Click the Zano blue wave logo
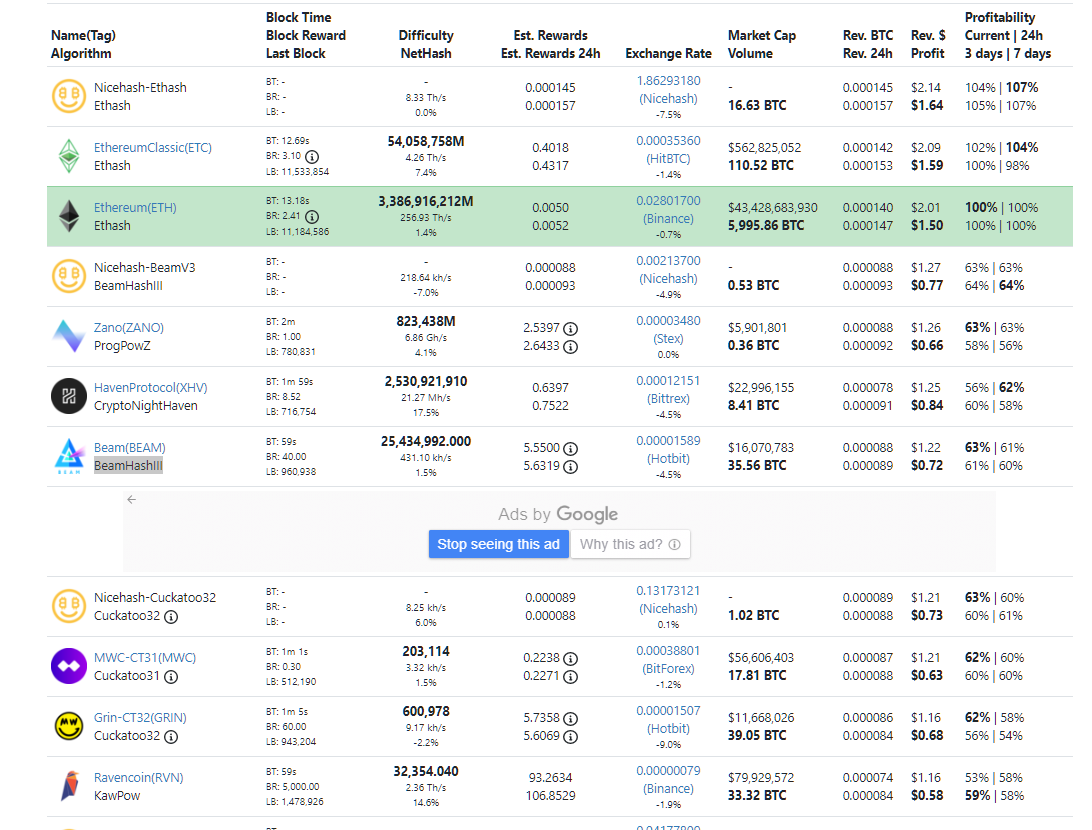1092x830 pixels. coord(69,336)
